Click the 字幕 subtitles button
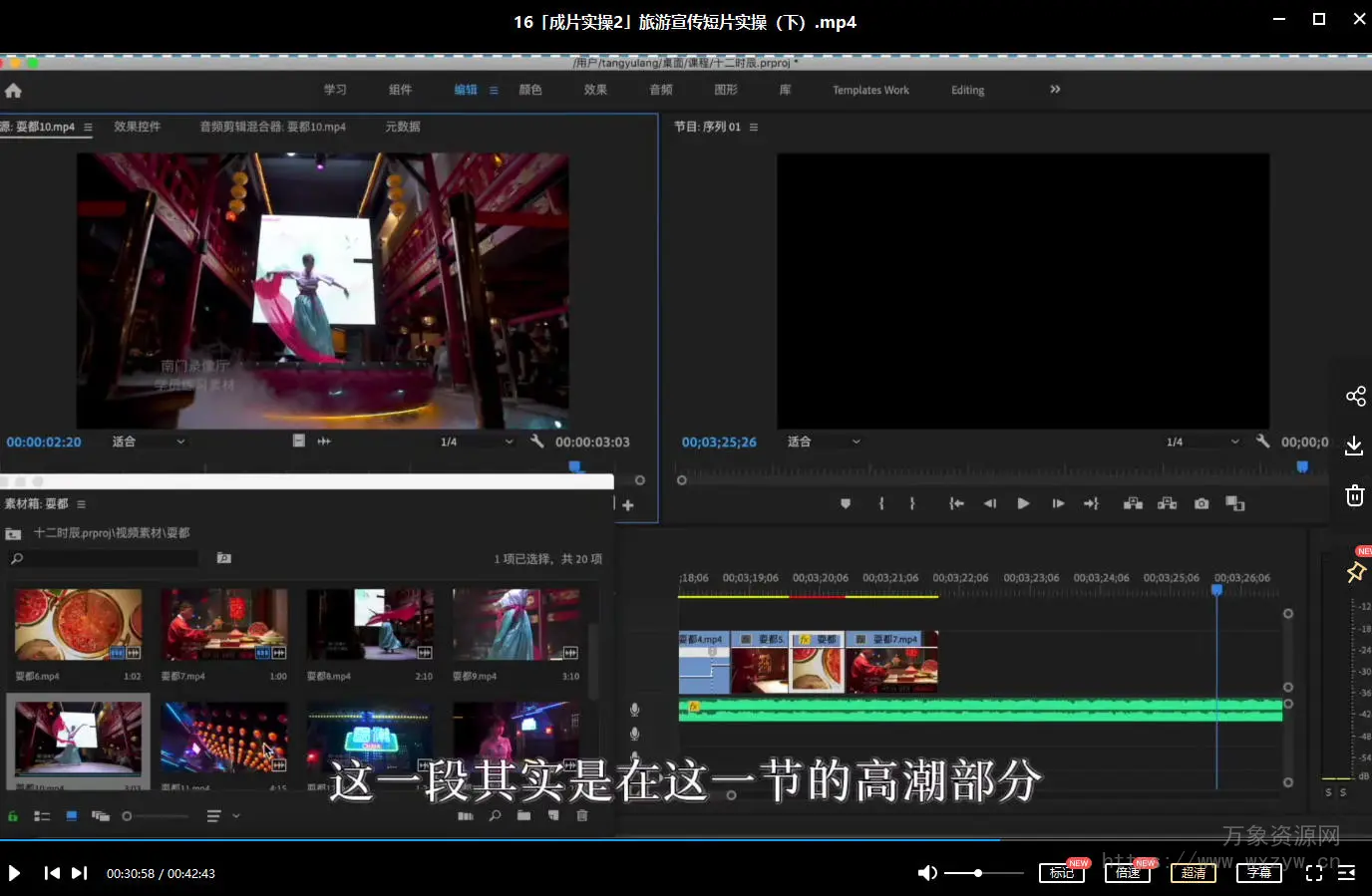This screenshot has height=896, width=1372. tap(1259, 873)
